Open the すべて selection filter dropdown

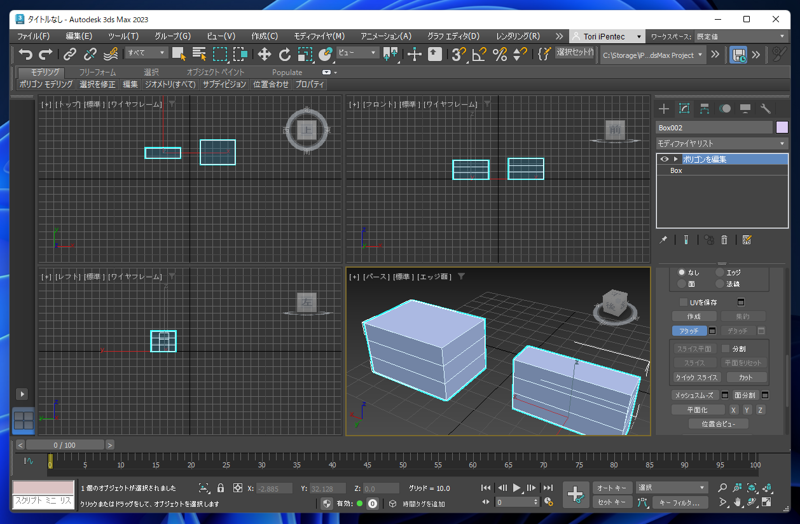[x=146, y=53]
